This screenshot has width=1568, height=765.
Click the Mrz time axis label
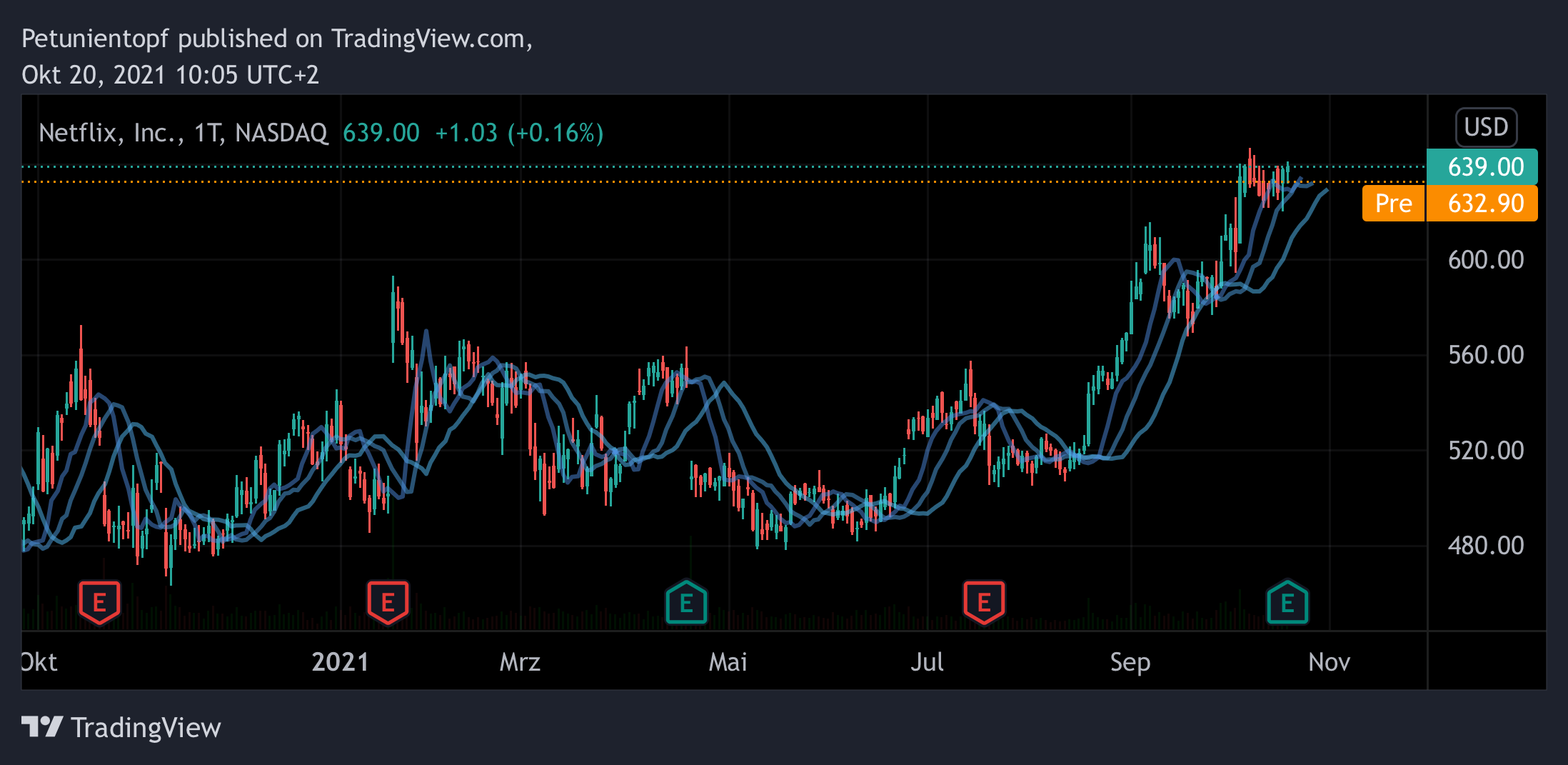click(x=520, y=662)
